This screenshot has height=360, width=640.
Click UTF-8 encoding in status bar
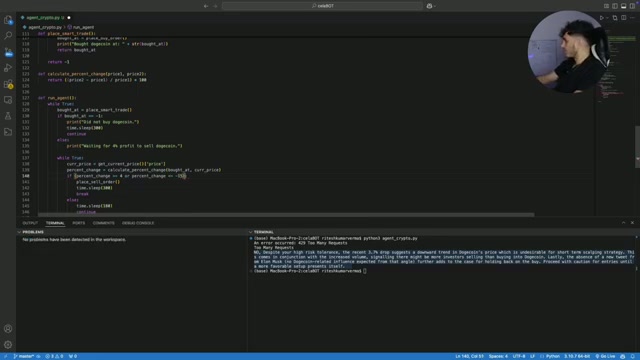[519, 356]
